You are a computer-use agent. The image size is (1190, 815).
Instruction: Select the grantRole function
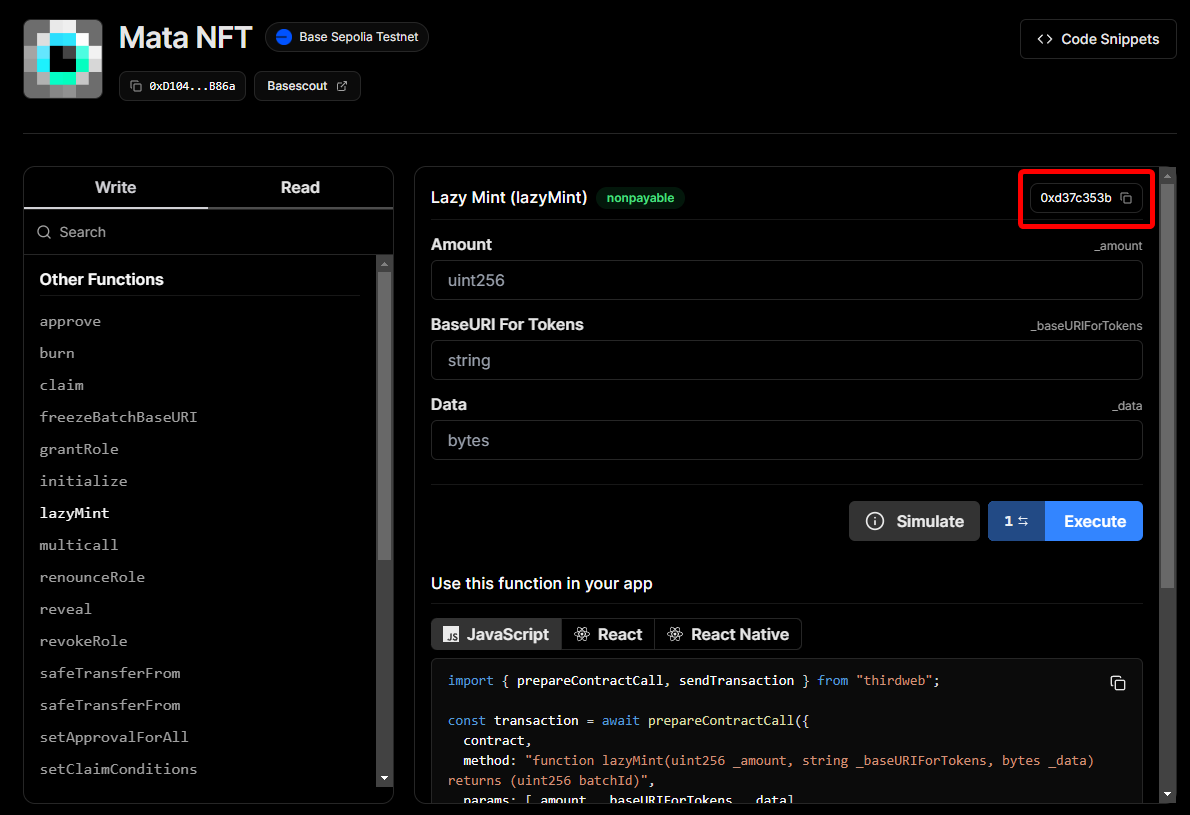(x=79, y=448)
